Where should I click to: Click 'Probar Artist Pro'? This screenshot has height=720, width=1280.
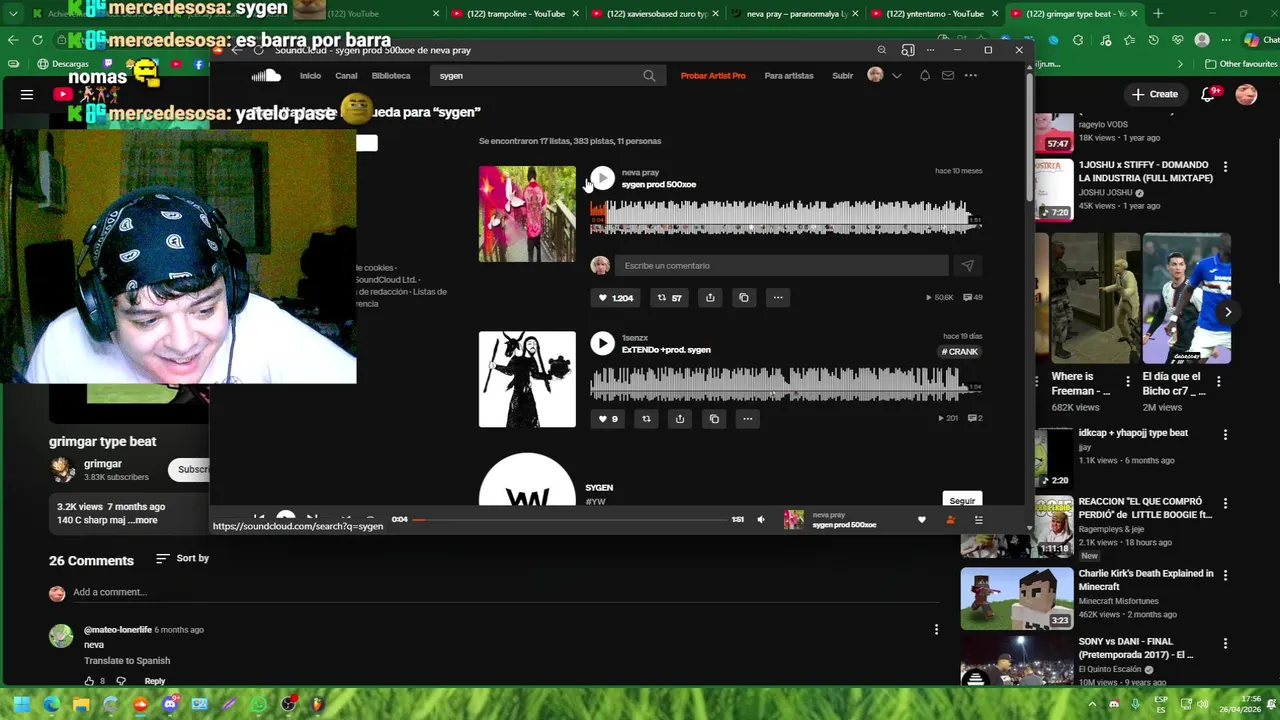click(713, 76)
